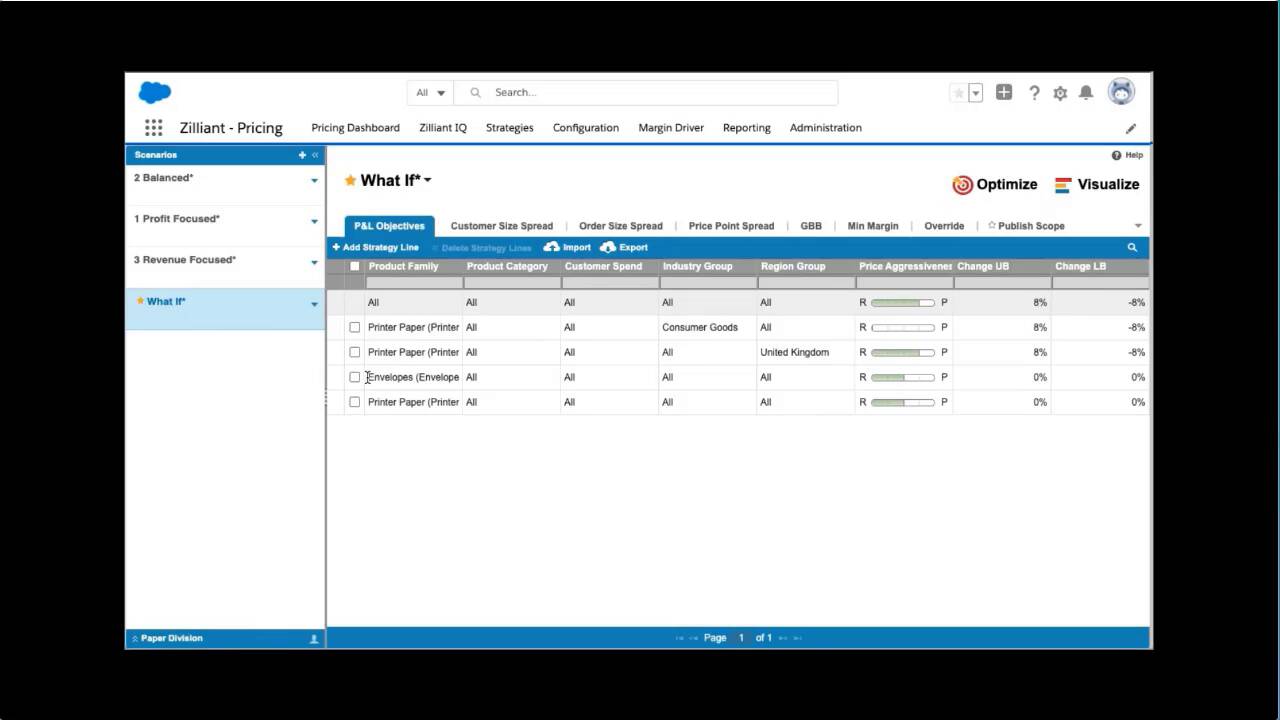This screenshot has width=1280, height=720.
Task: Open the Publish Scope tab
Action: coord(1026,226)
